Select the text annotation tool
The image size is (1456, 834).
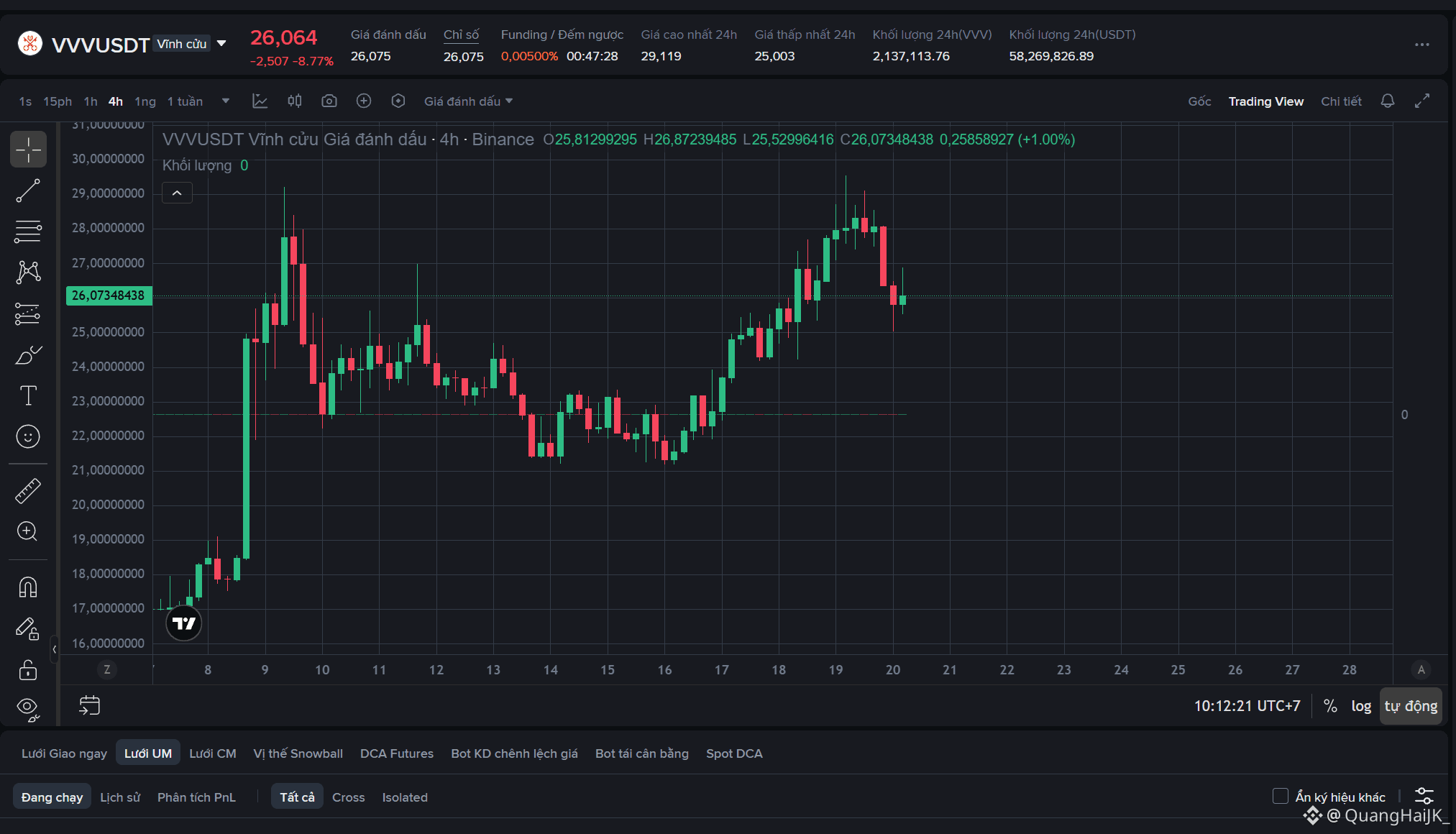[28, 395]
